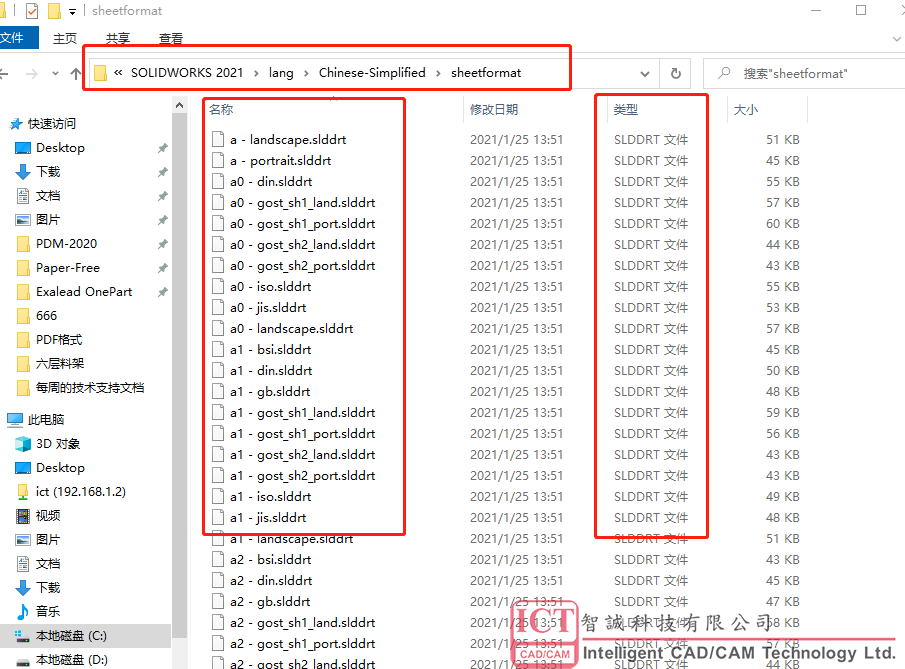
Task: Expand the breadcrumb overflow chevron
Action: [x=118, y=73]
